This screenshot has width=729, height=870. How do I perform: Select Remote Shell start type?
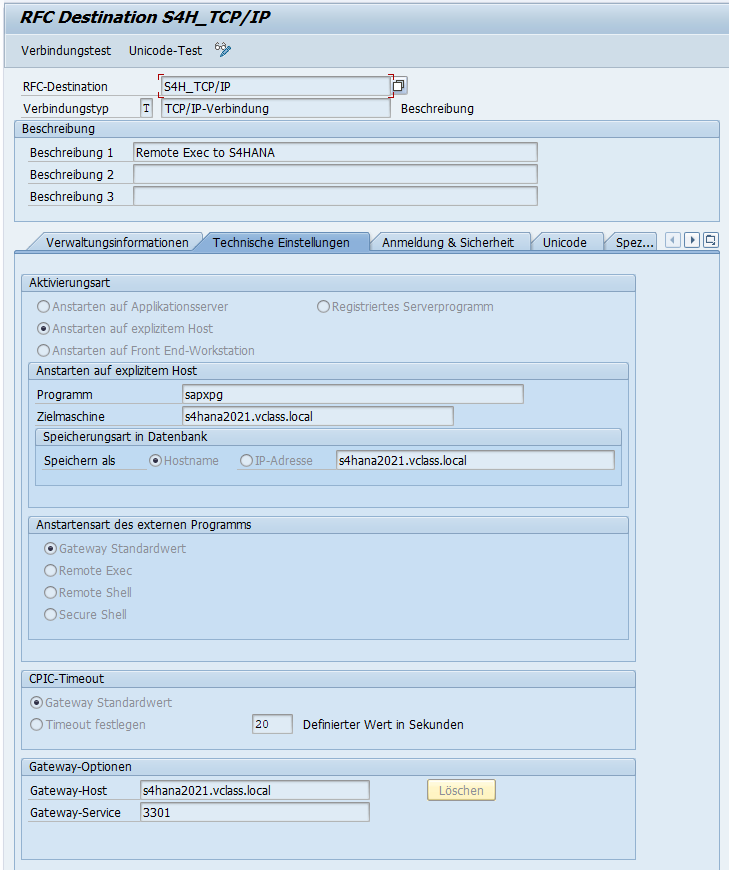click(50, 593)
